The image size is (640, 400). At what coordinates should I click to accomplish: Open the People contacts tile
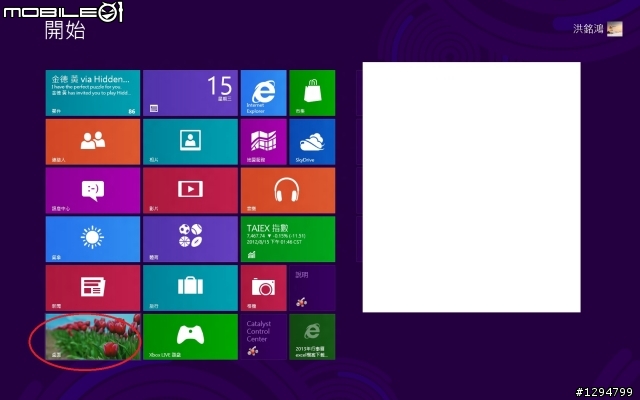[93, 142]
